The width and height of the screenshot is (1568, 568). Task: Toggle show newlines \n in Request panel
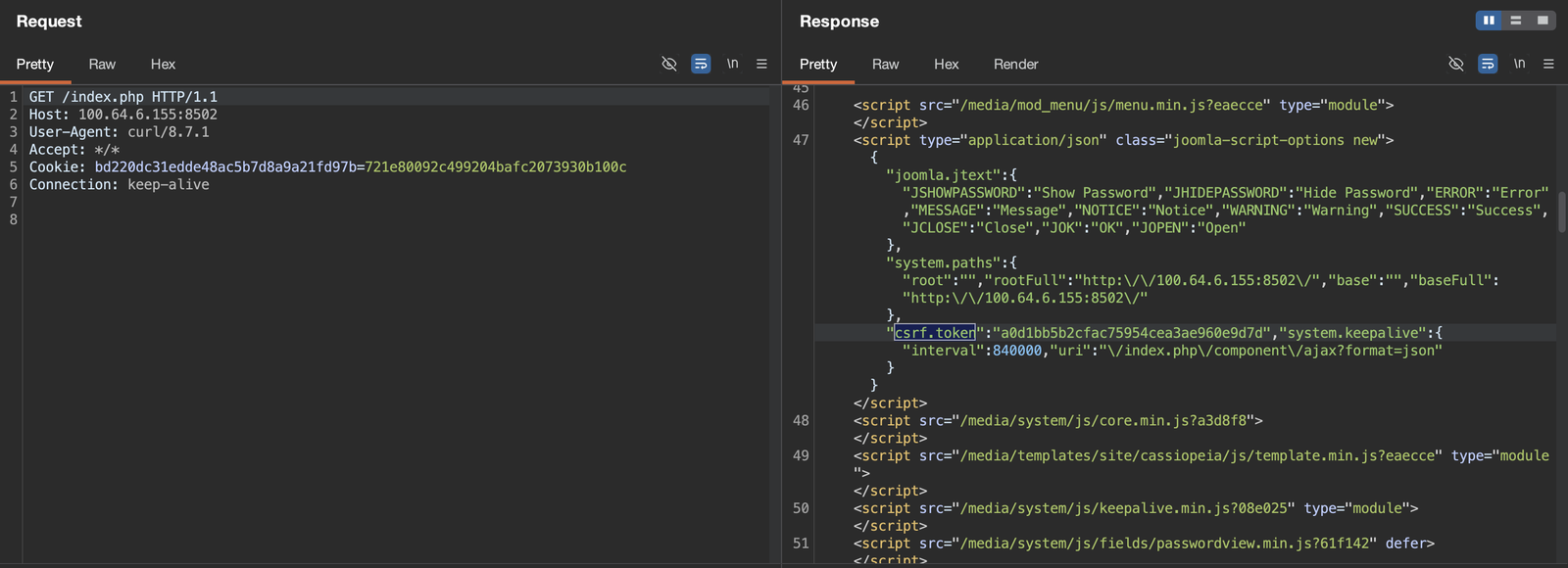point(732,64)
